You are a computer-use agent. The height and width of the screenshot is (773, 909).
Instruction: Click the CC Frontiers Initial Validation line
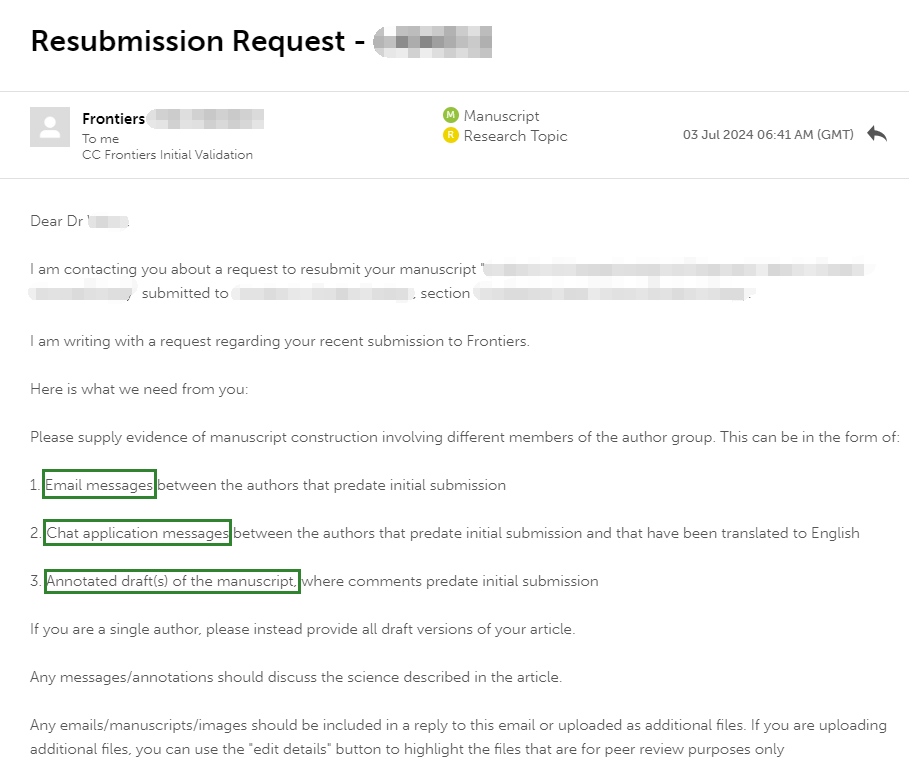click(168, 155)
